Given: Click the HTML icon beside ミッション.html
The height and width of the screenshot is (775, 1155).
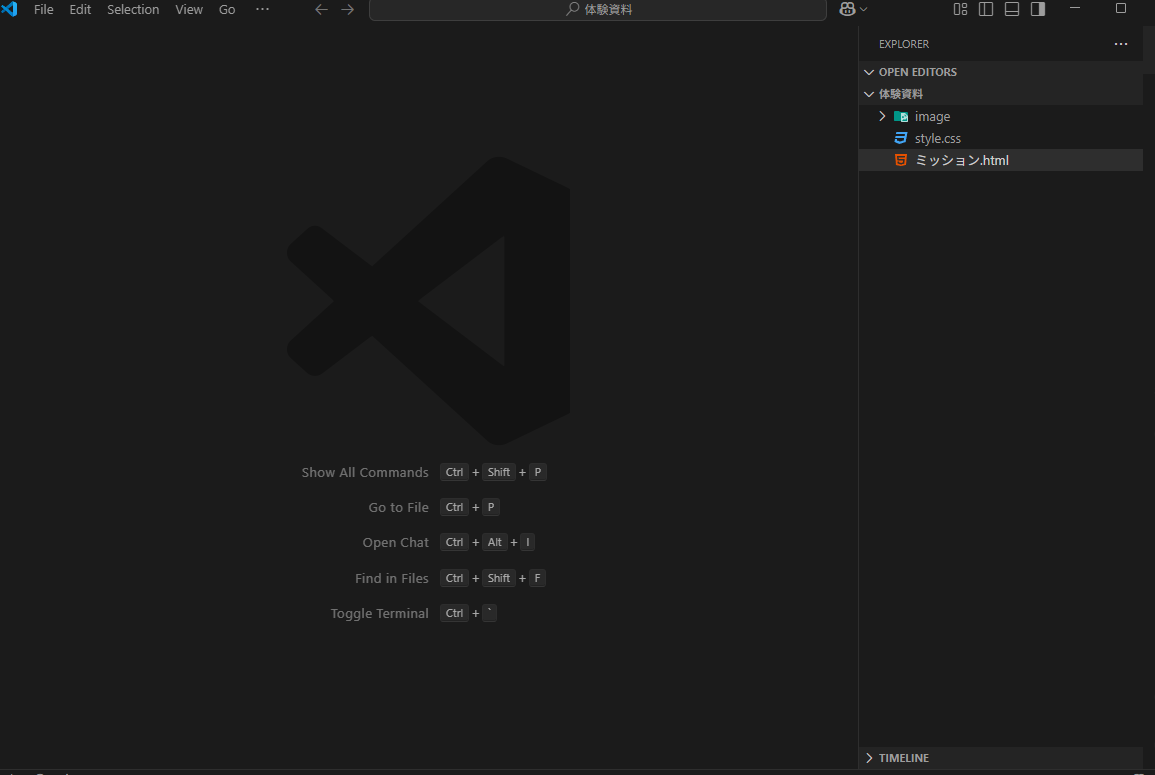Looking at the screenshot, I should [x=901, y=161].
